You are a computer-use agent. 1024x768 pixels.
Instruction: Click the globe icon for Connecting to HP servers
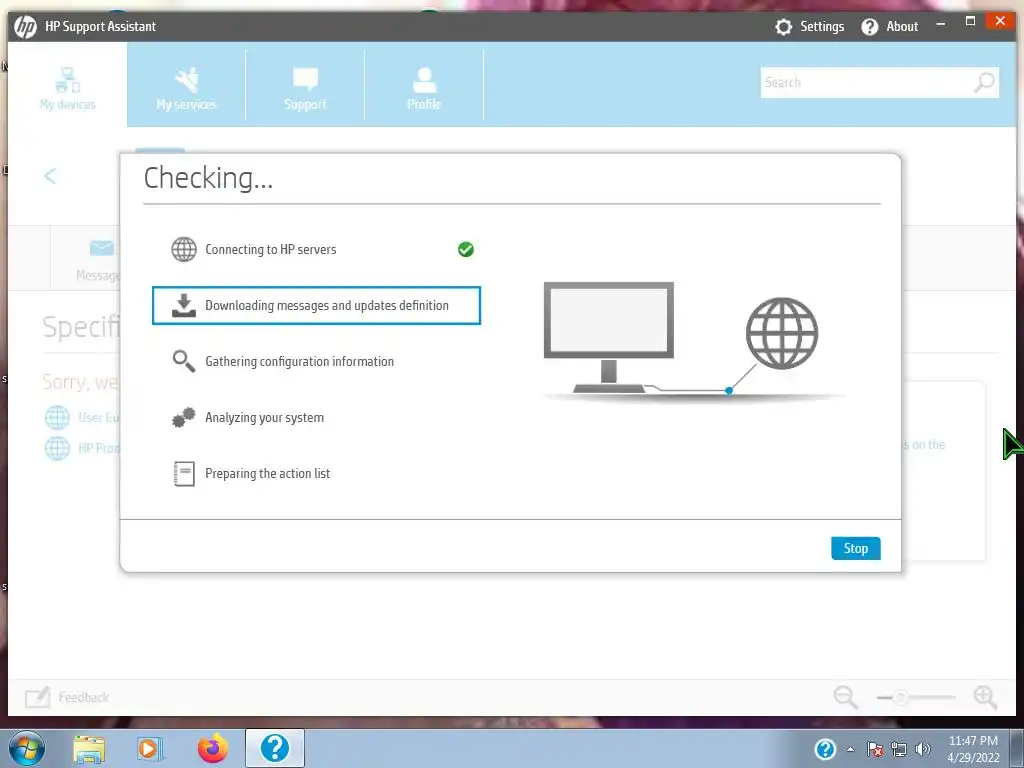[184, 249]
